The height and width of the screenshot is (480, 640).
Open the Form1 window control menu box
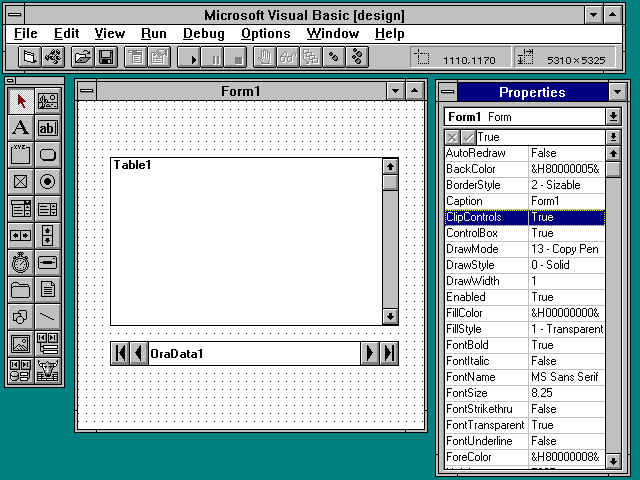[x=87, y=92]
